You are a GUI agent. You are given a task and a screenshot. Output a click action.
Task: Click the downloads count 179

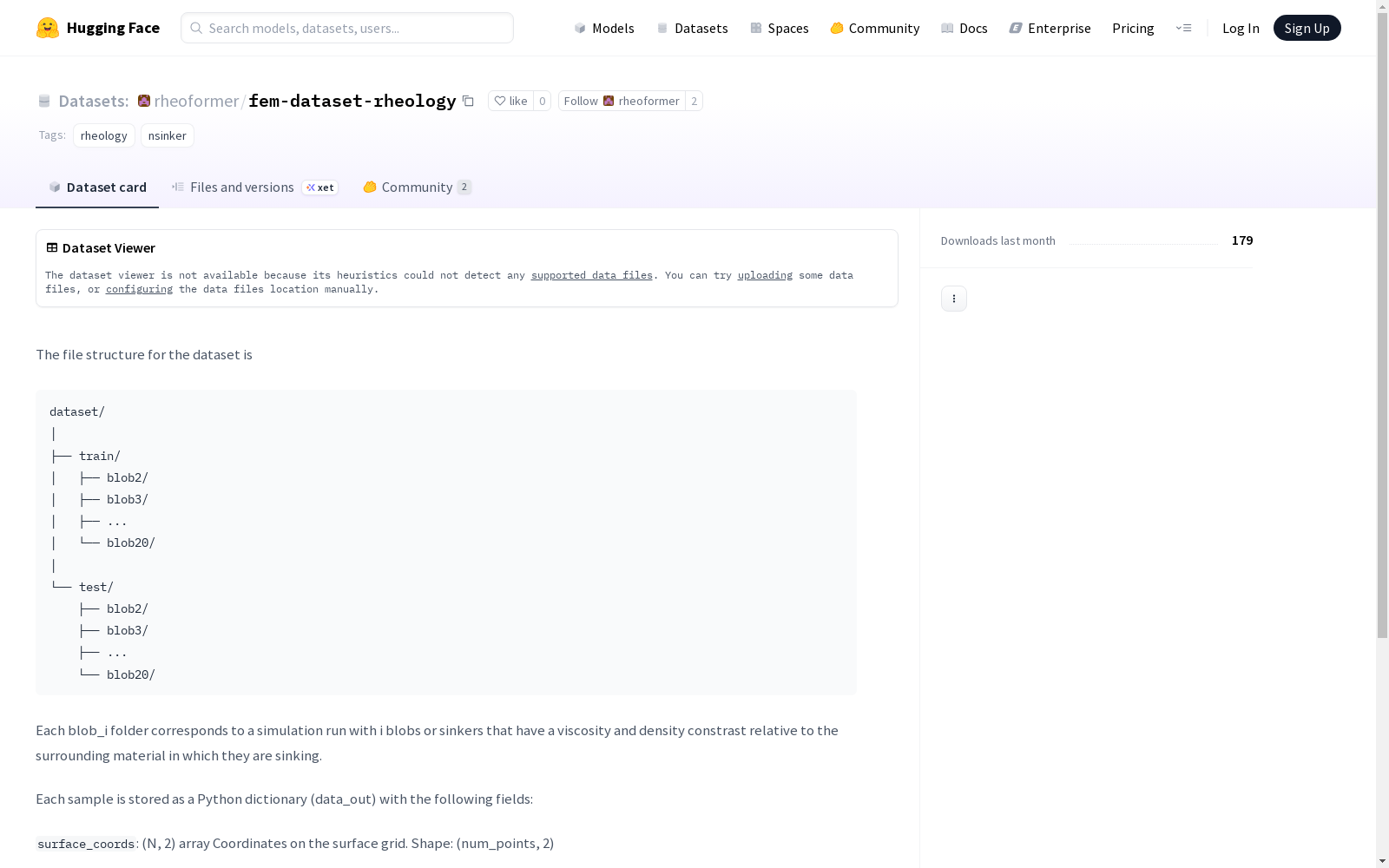tap(1242, 240)
